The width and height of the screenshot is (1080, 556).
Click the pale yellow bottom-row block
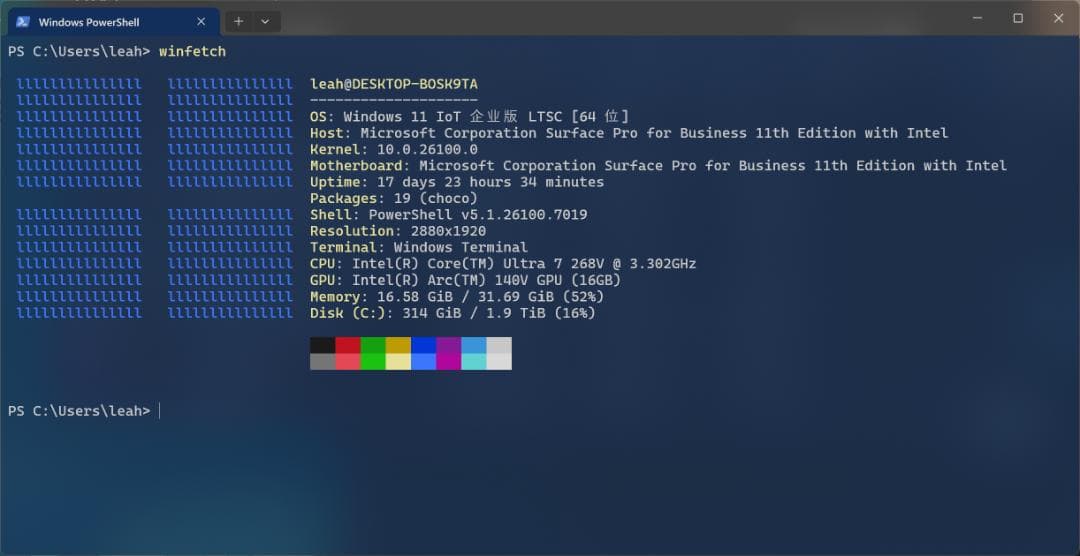click(398, 362)
